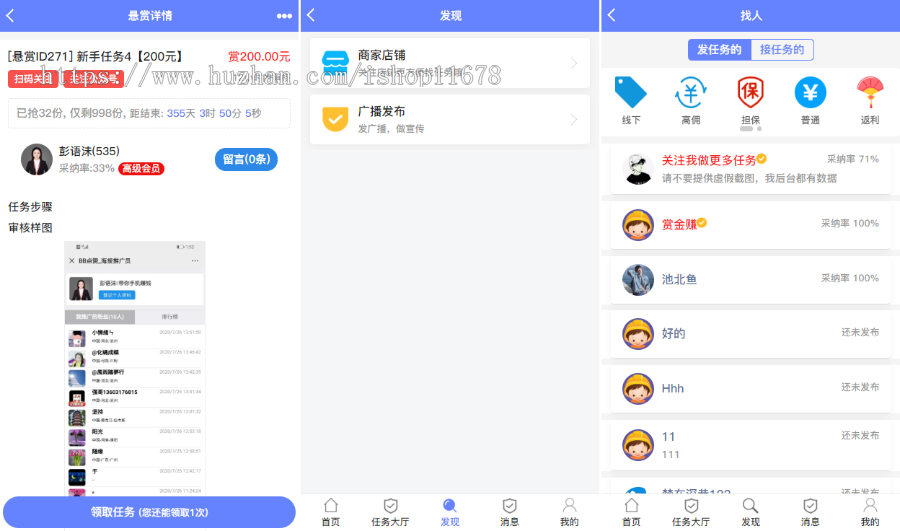Expand the 广播发布 row arrow
This screenshot has height=531, width=900.
pos(574,119)
